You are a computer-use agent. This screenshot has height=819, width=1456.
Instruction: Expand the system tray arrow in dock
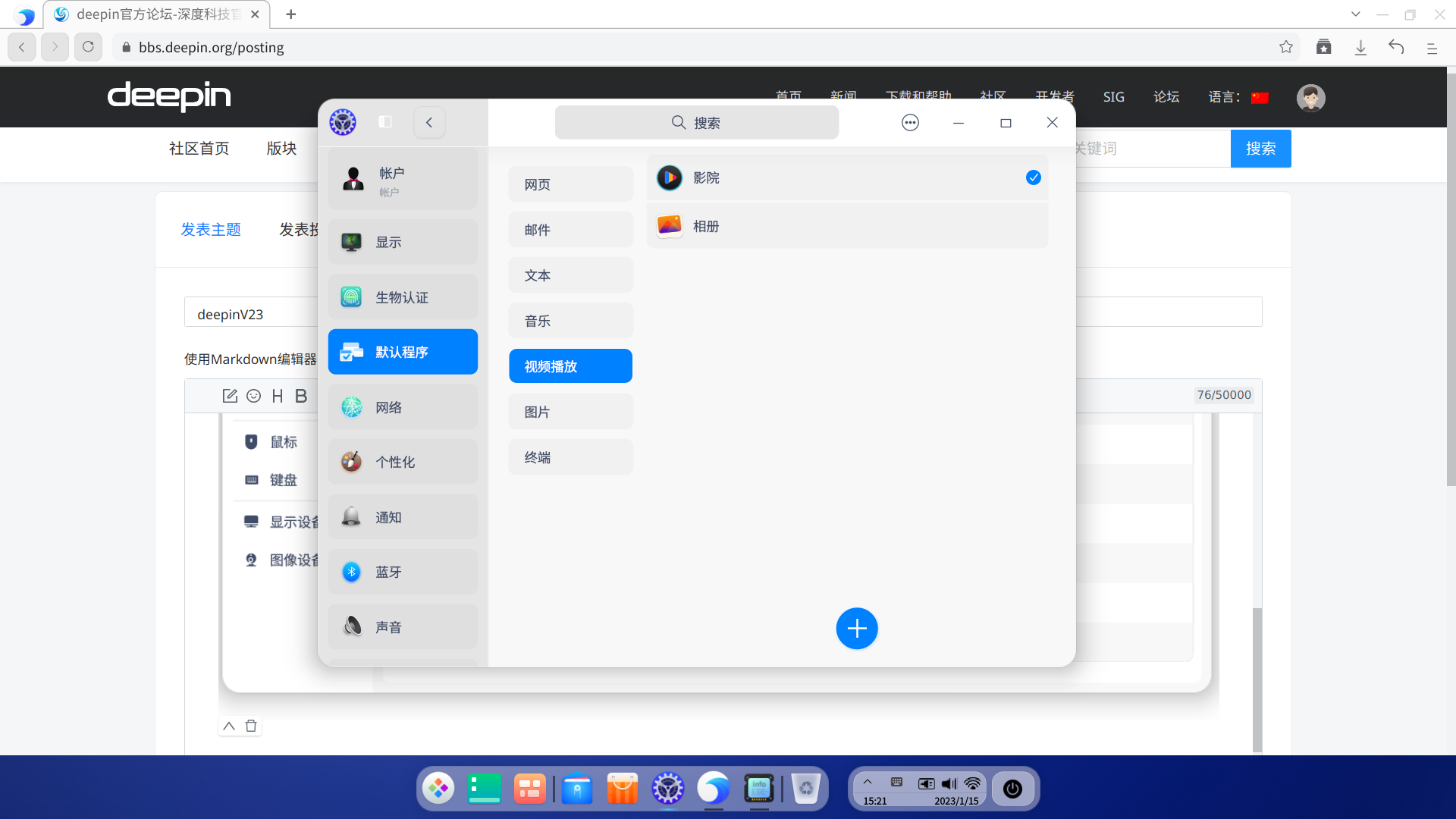[868, 782]
